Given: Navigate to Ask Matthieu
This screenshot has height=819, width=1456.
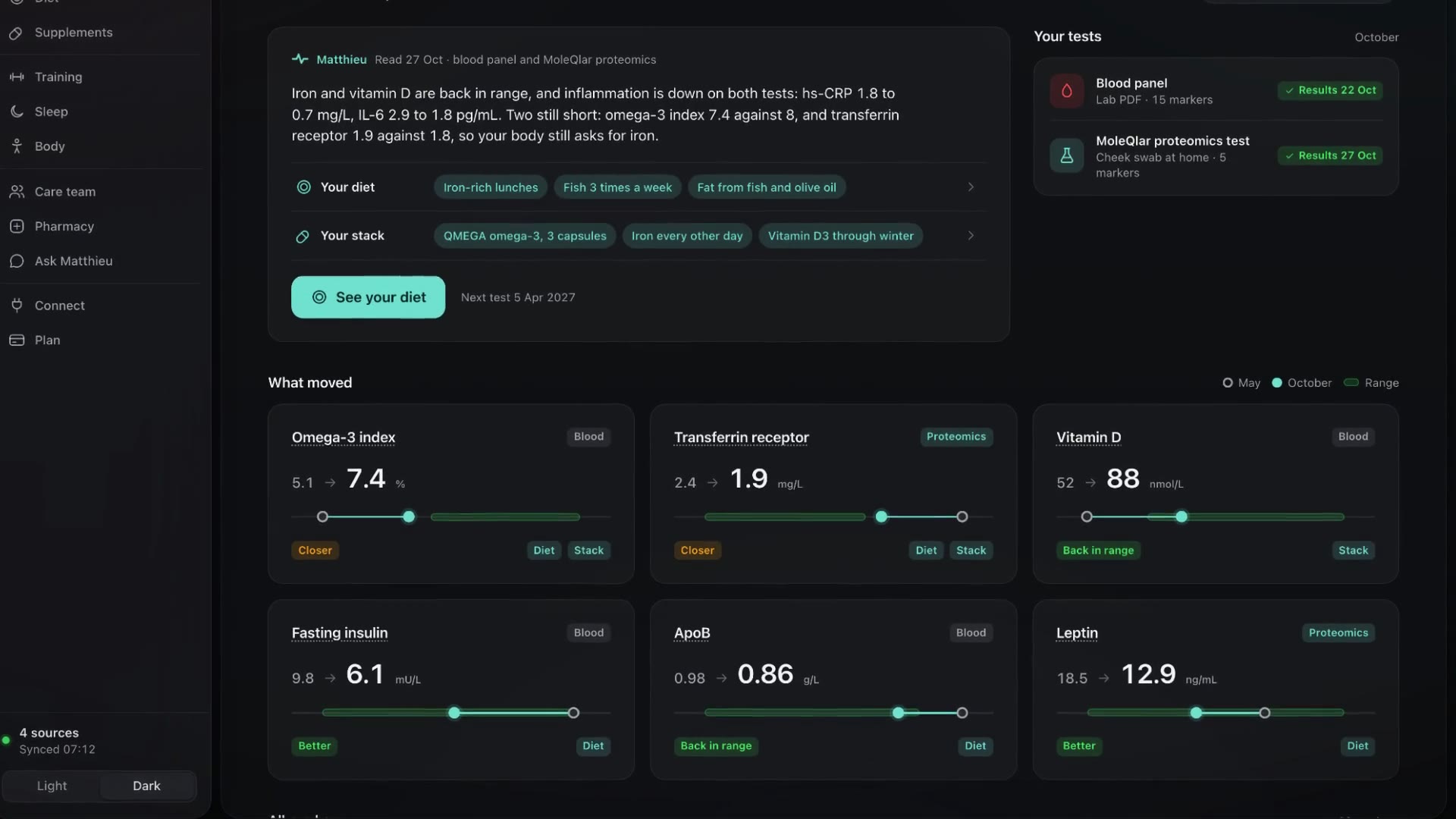Looking at the screenshot, I should tap(74, 261).
